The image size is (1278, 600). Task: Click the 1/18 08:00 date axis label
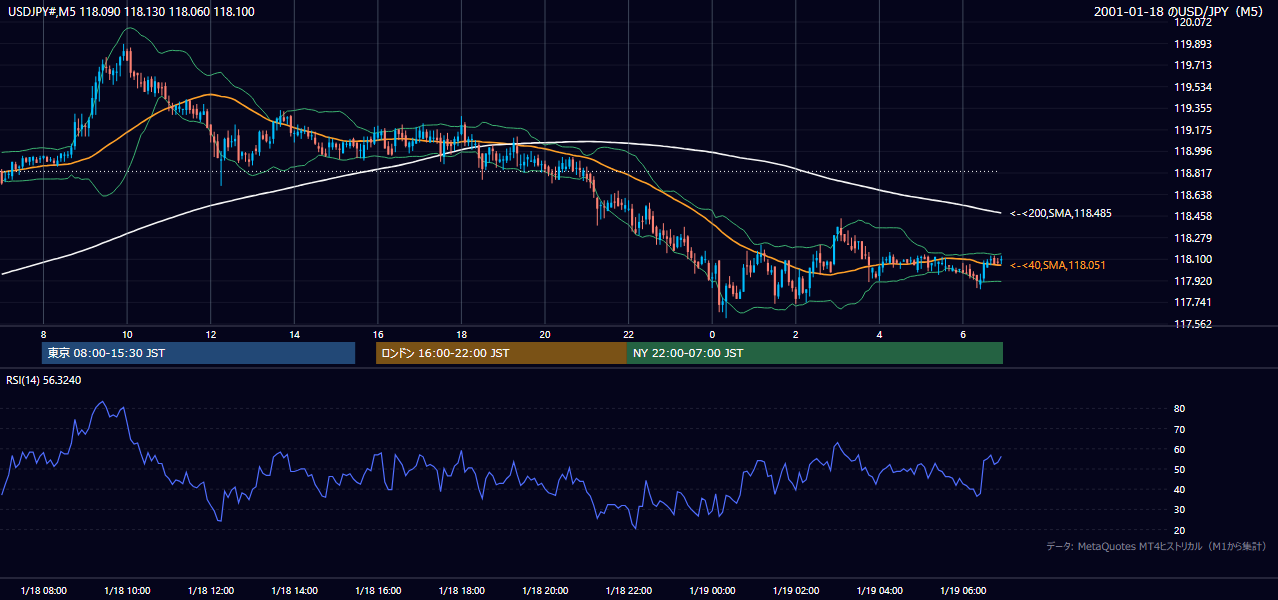click(43, 591)
